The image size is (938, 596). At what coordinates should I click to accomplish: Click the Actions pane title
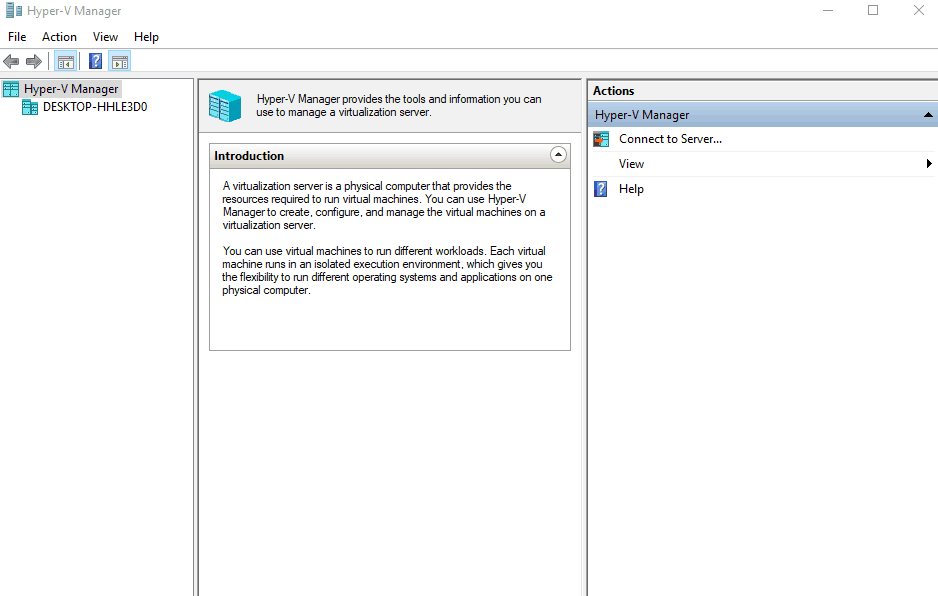click(x=613, y=91)
